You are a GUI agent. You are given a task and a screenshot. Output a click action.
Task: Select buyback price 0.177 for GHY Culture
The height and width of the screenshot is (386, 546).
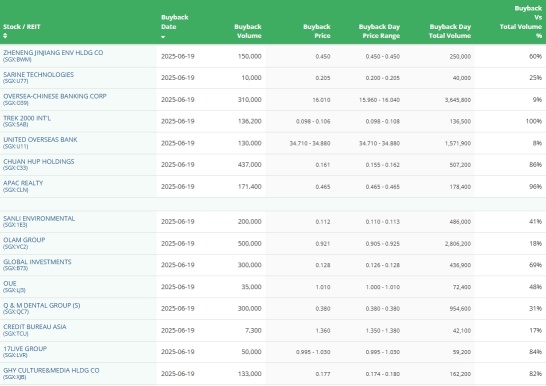click(323, 374)
